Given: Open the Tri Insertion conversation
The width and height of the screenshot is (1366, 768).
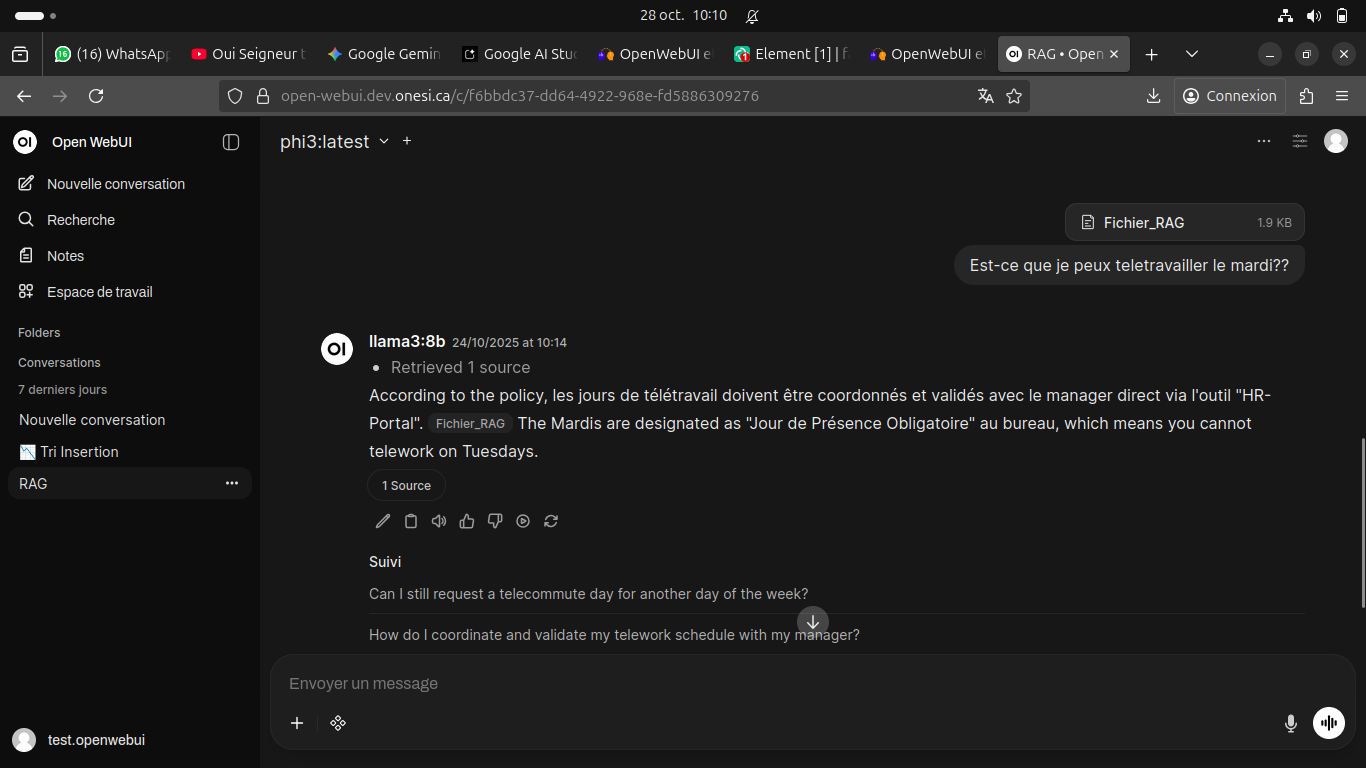Looking at the screenshot, I should [x=78, y=452].
